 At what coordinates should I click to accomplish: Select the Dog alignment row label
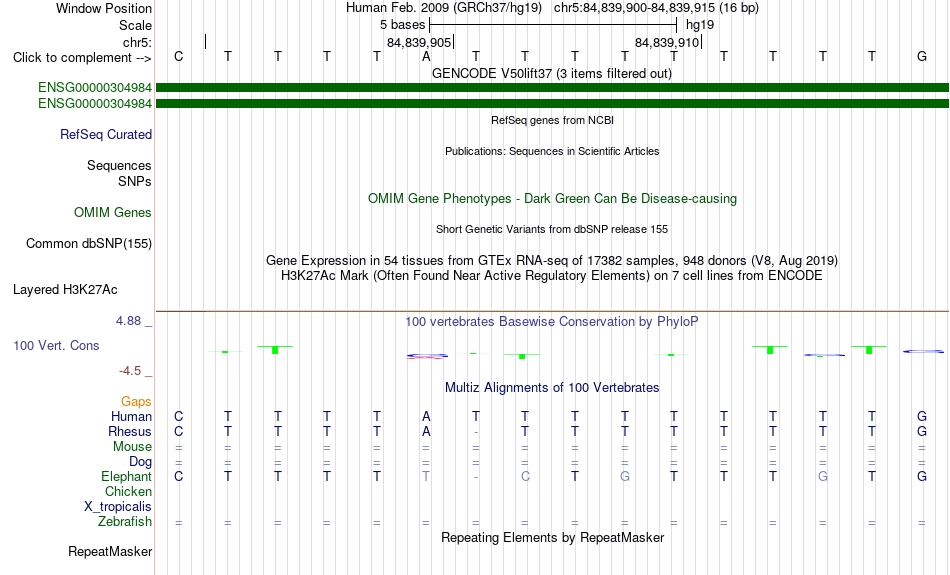tap(141, 462)
